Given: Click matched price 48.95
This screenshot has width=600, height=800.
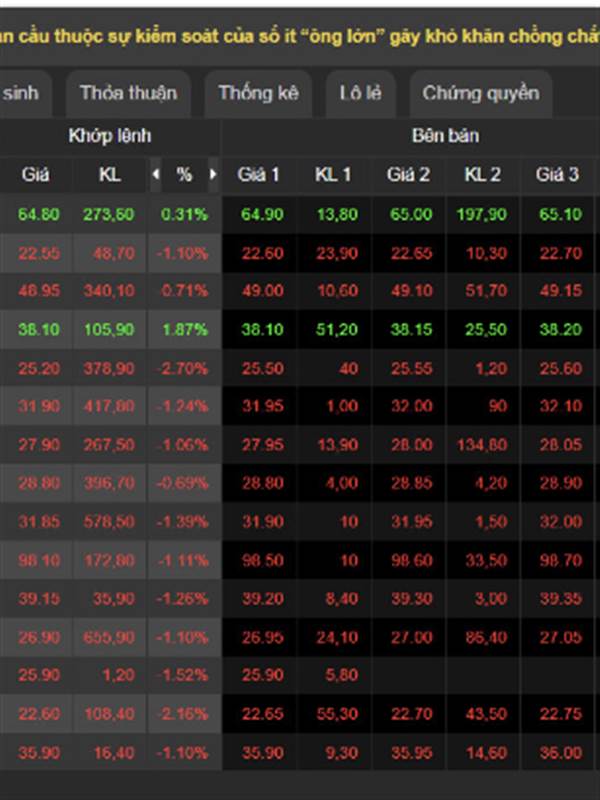Looking at the screenshot, I should coord(39,291).
